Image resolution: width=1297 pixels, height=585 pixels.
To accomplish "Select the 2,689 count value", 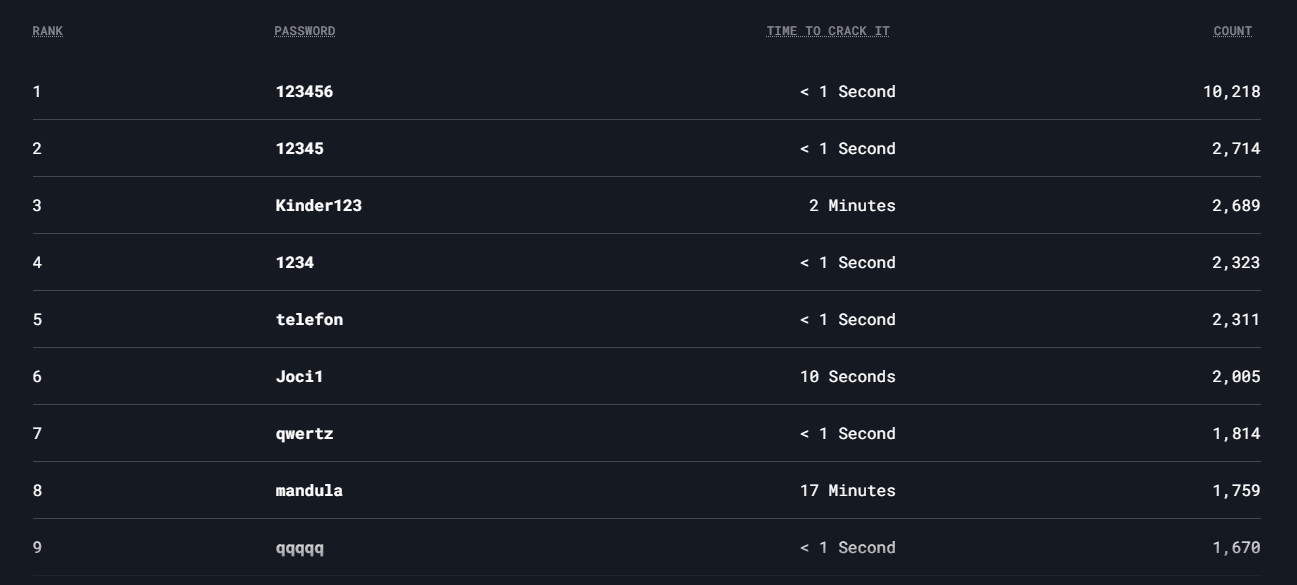I will pyautogui.click(x=1235, y=206).
